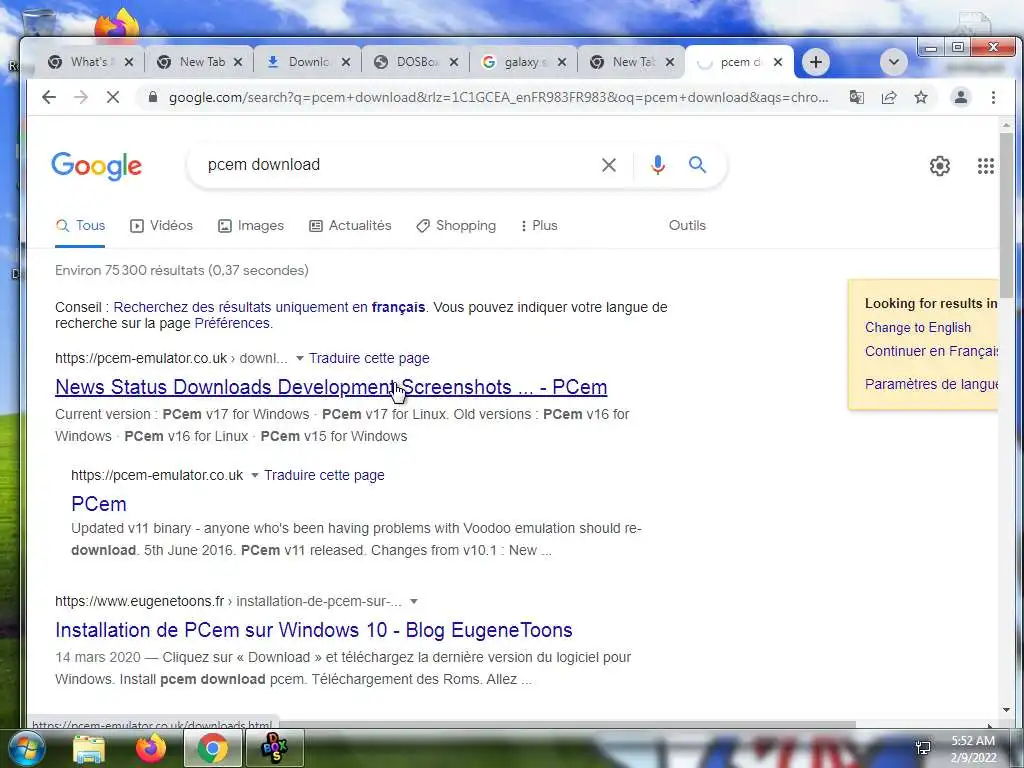Open the tab search chevron
Viewport: 1024px width, 768px height.
(x=893, y=62)
